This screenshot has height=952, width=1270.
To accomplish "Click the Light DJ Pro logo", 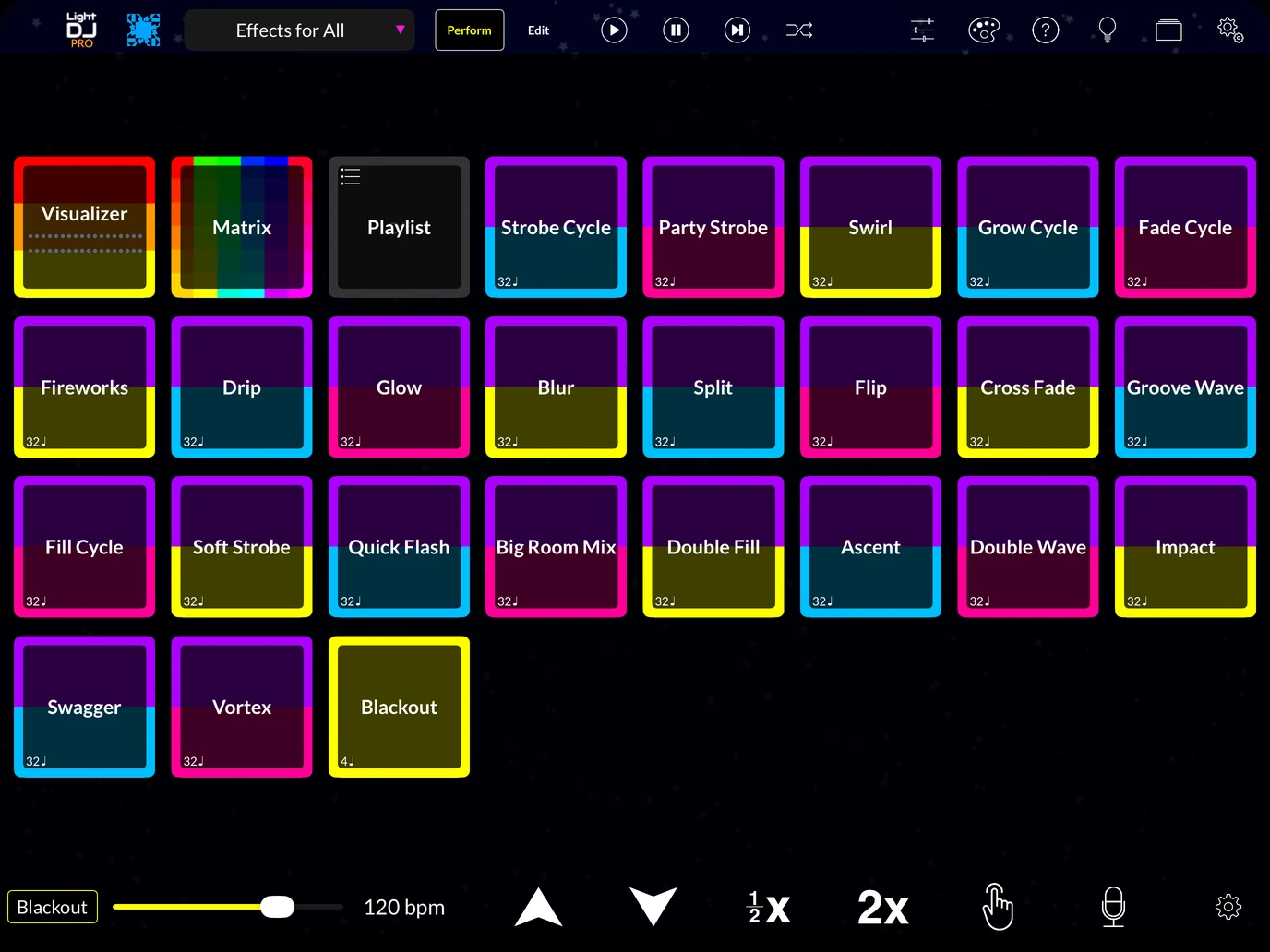I will pos(81,30).
